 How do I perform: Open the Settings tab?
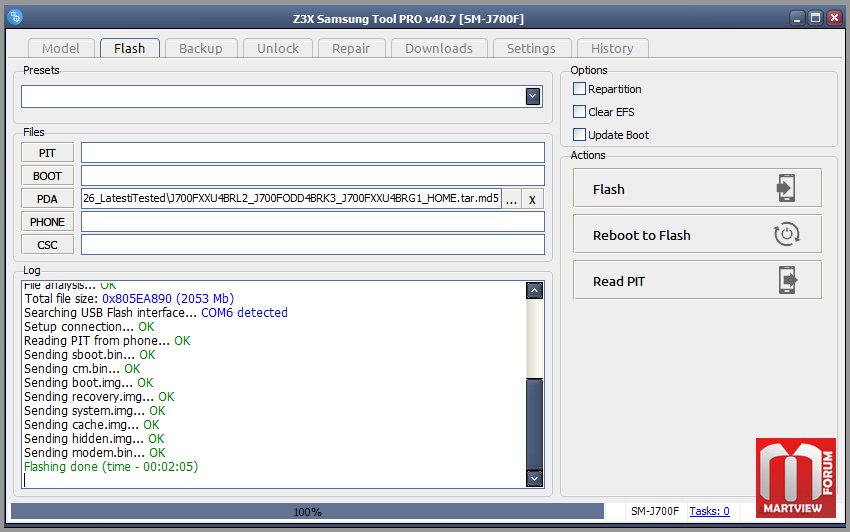point(531,48)
